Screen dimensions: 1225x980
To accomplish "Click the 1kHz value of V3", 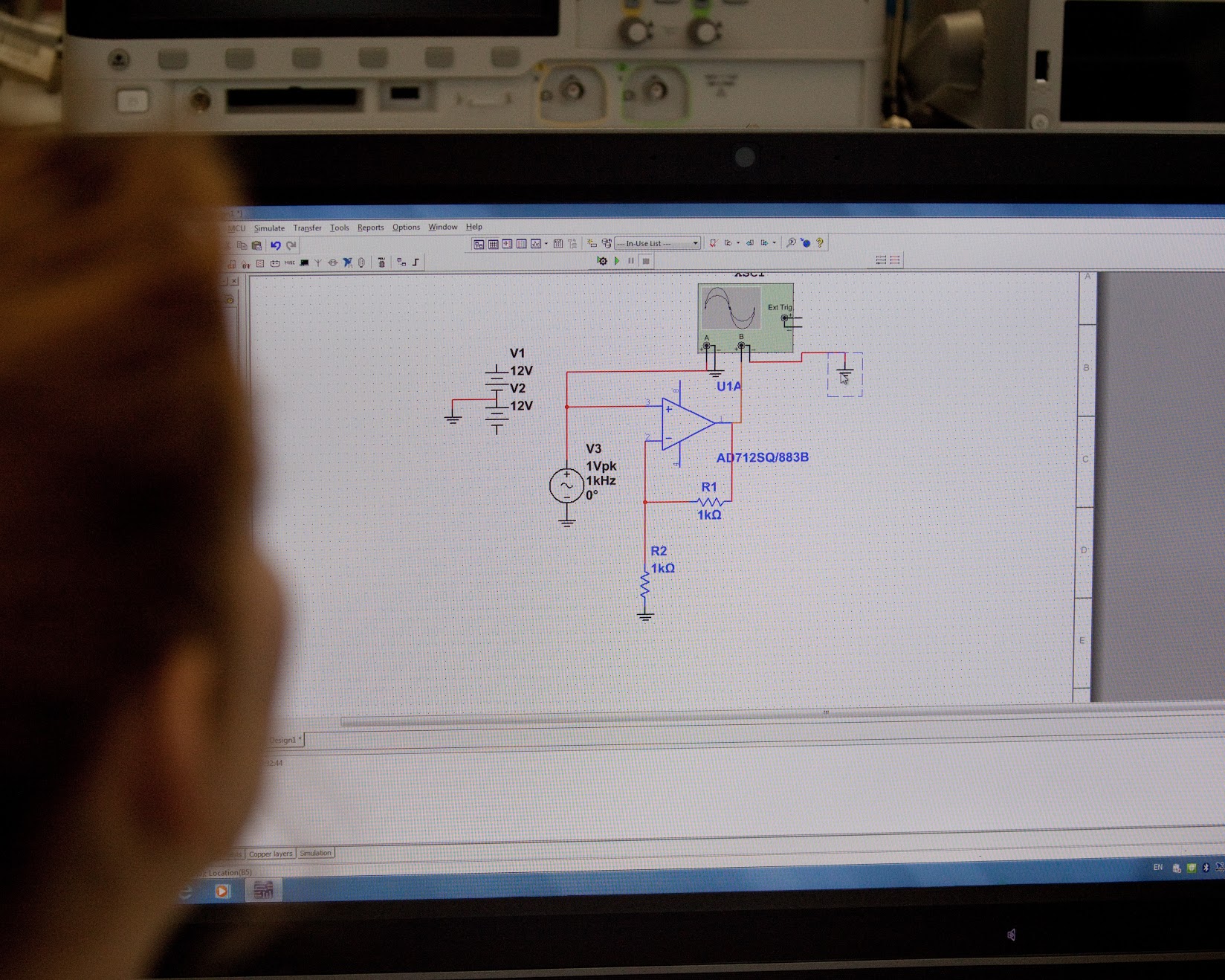I will pyautogui.click(x=601, y=481).
